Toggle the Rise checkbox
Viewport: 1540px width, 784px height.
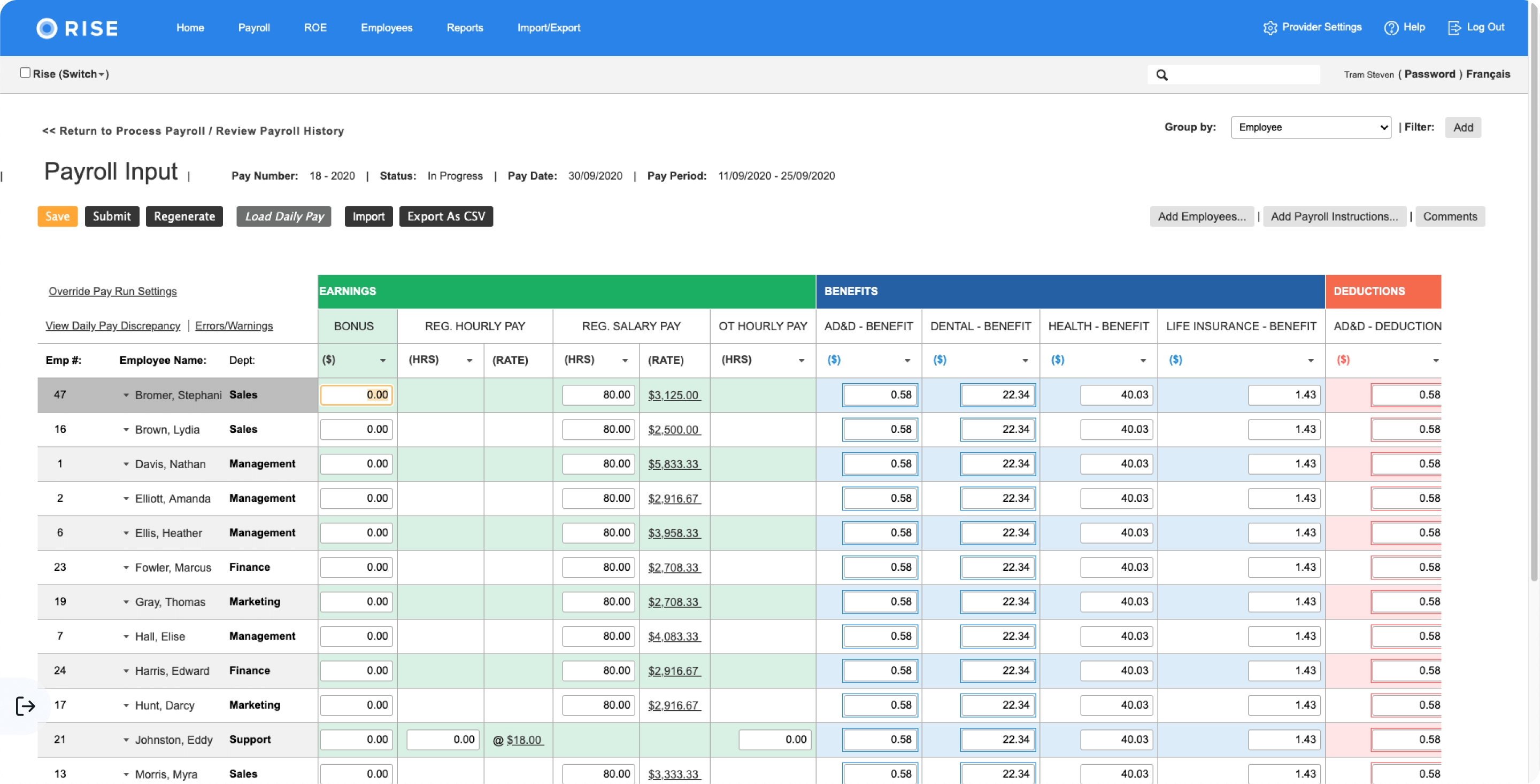click(x=25, y=73)
